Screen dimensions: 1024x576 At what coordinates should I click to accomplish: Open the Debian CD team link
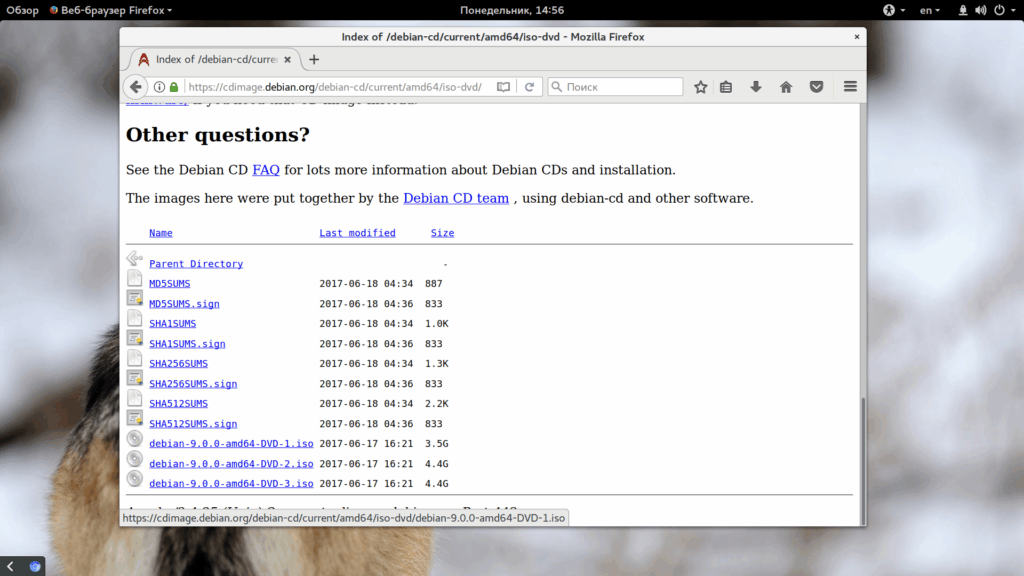[456, 199]
